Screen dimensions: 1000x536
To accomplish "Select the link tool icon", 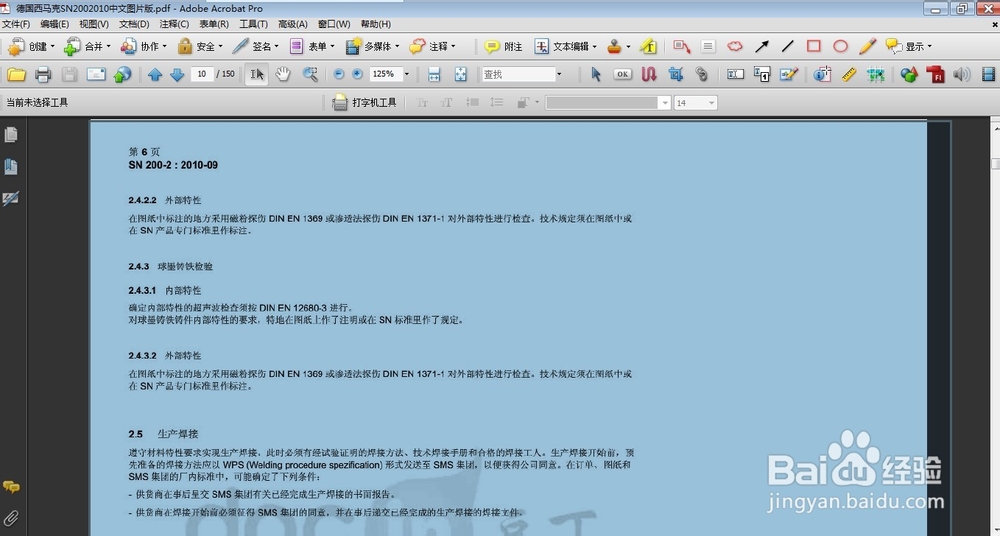I will pyautogui.click(x=702, y=75).
